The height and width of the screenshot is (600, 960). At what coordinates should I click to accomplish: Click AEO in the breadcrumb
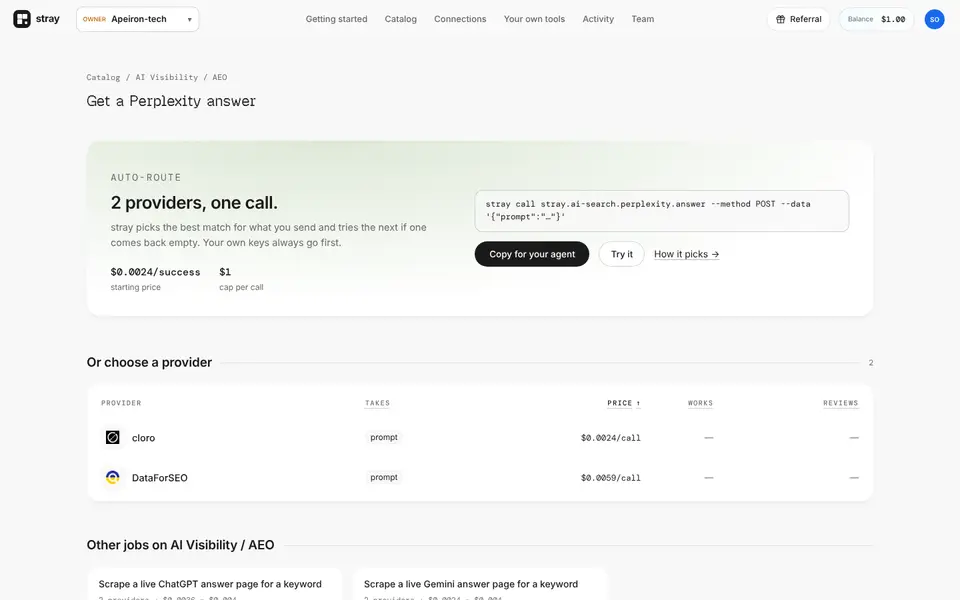[x=220, y=77]
